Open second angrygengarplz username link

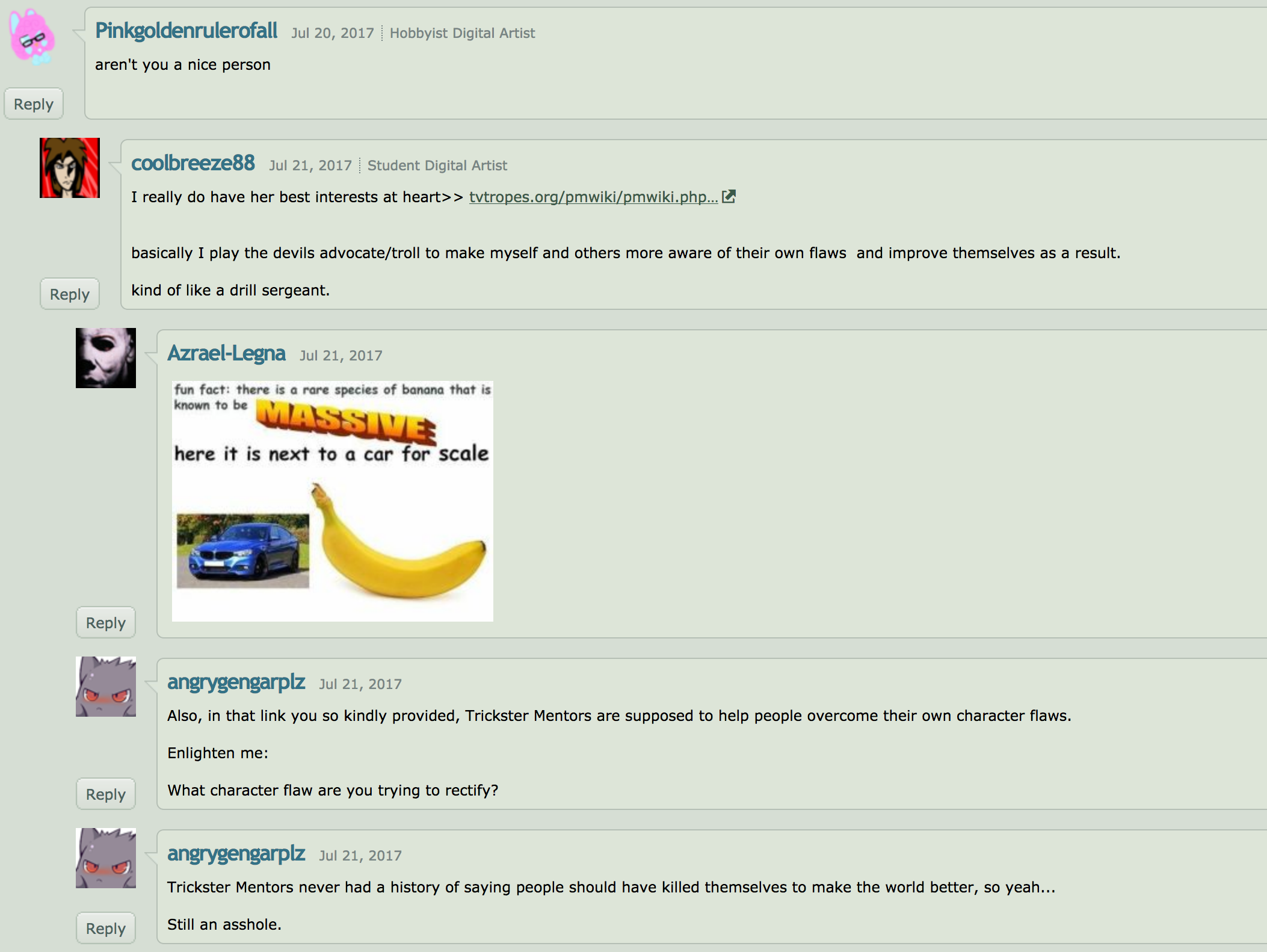pos(236,853)
